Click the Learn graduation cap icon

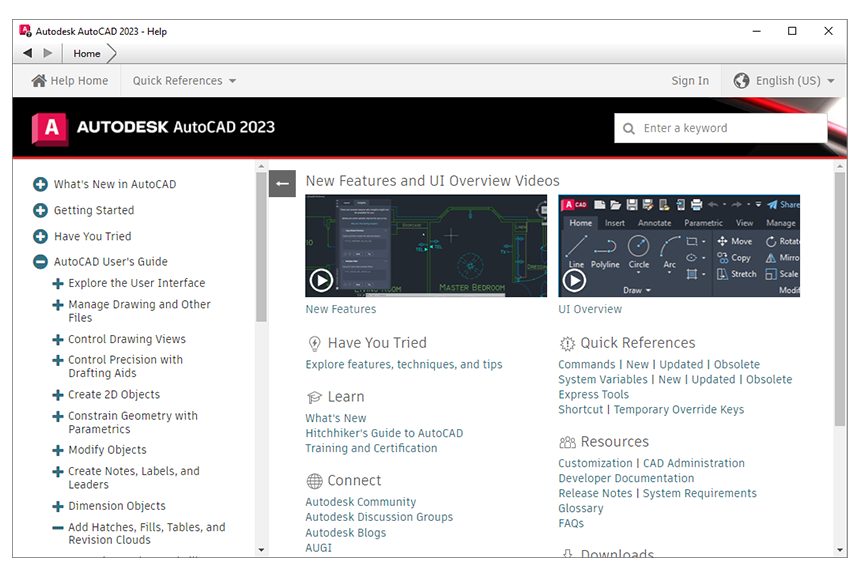pyautogui.click(x=314, y=397)
